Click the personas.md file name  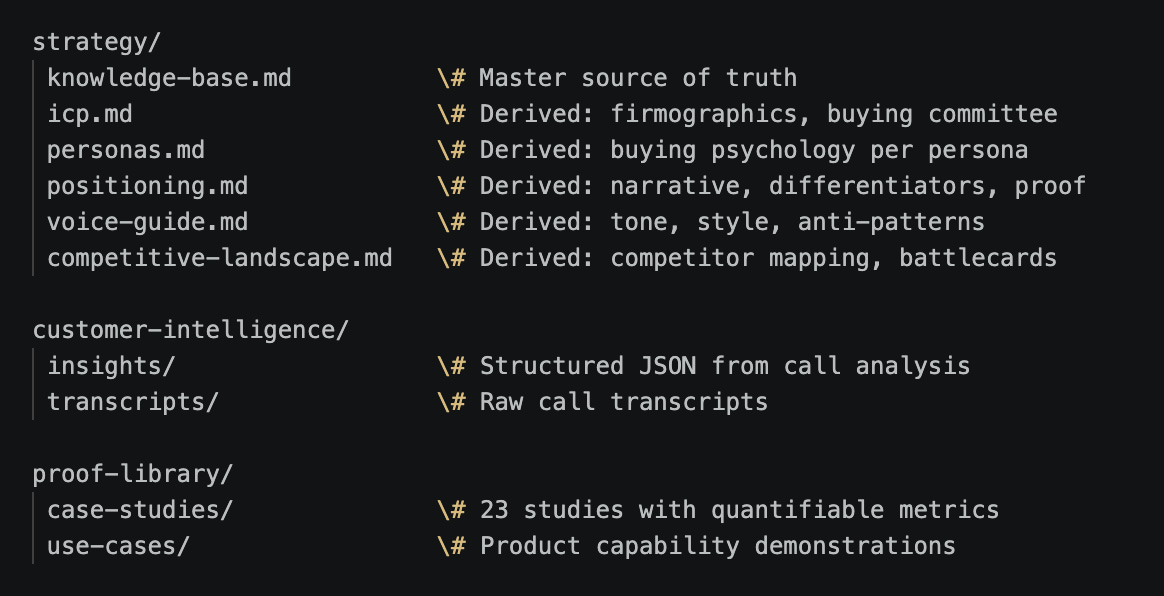coord(125,150)
